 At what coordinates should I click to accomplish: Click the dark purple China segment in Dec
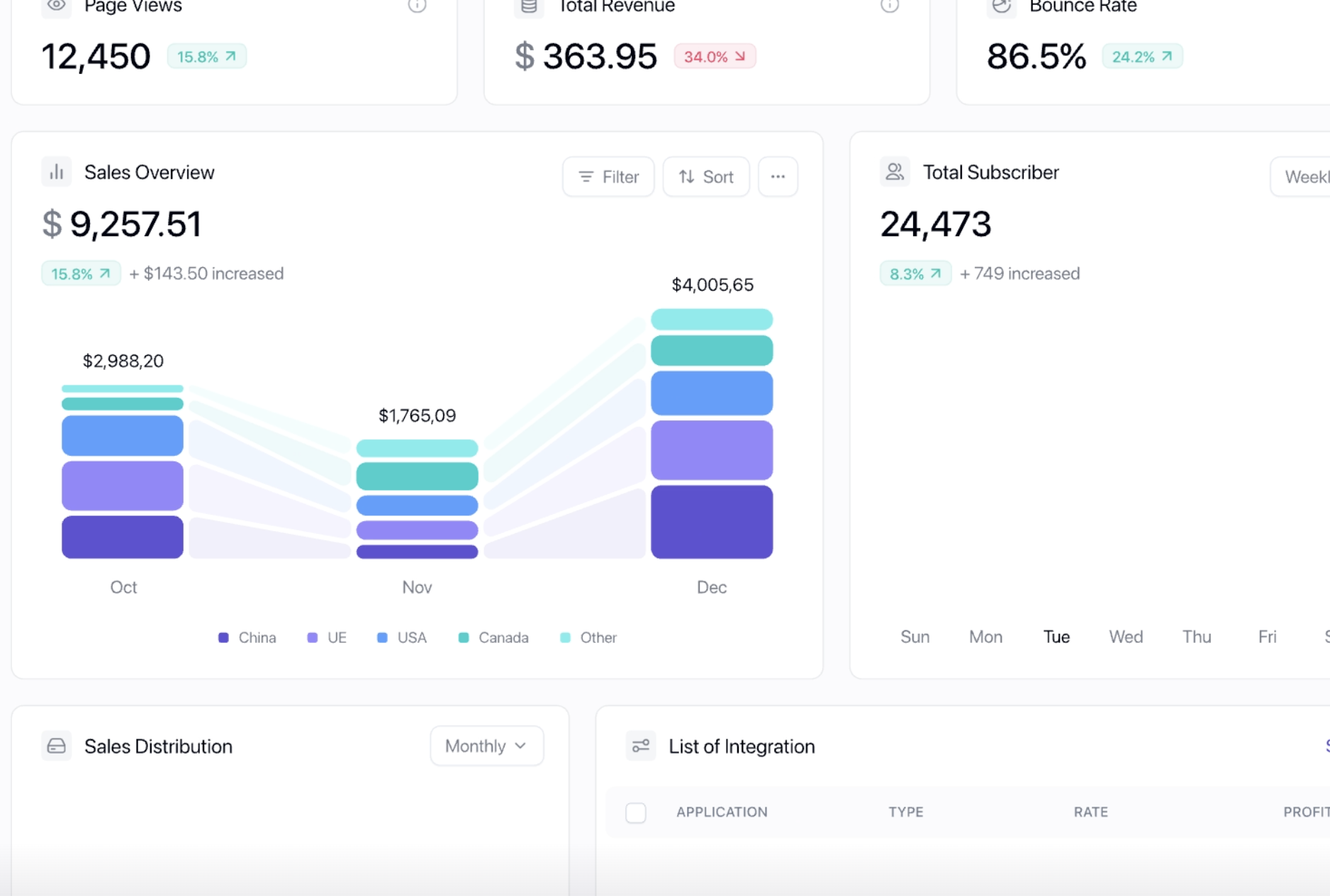pos(712,522)
